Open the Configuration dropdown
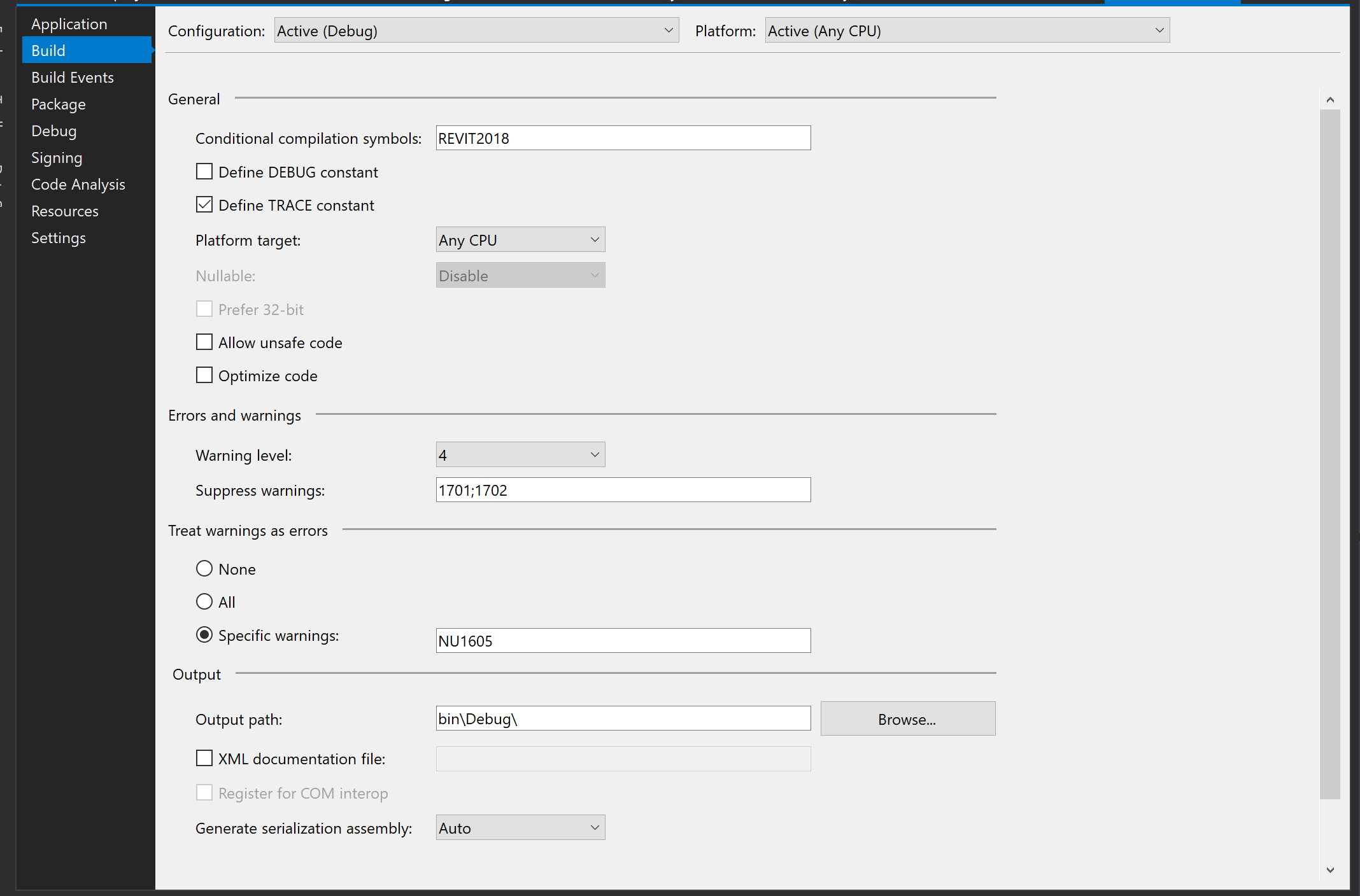Image resolution: width=1360 pixels, height=896 pixels. [x=476, y=31]
